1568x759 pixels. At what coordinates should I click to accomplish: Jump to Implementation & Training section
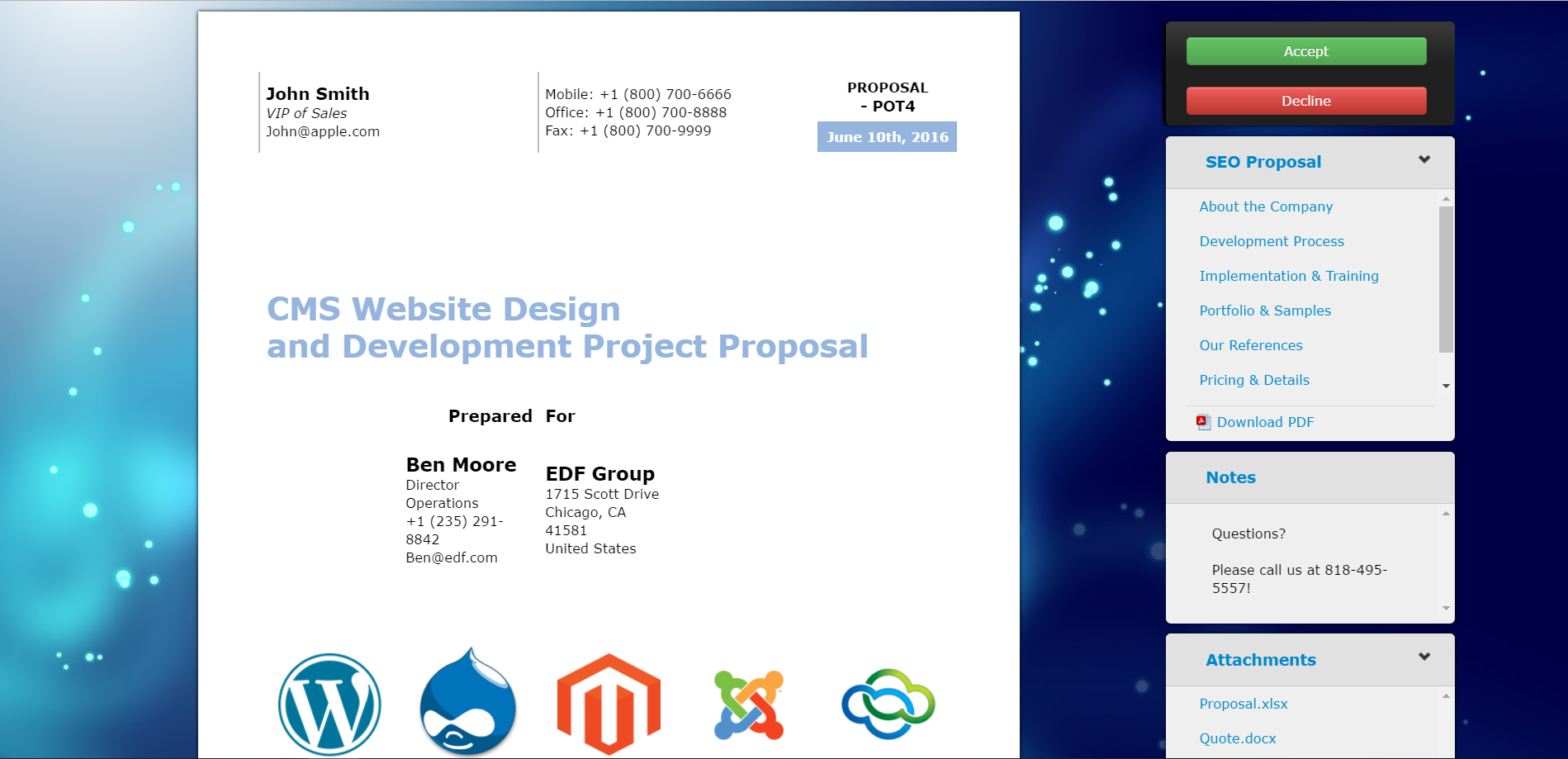coord(1289,276)
